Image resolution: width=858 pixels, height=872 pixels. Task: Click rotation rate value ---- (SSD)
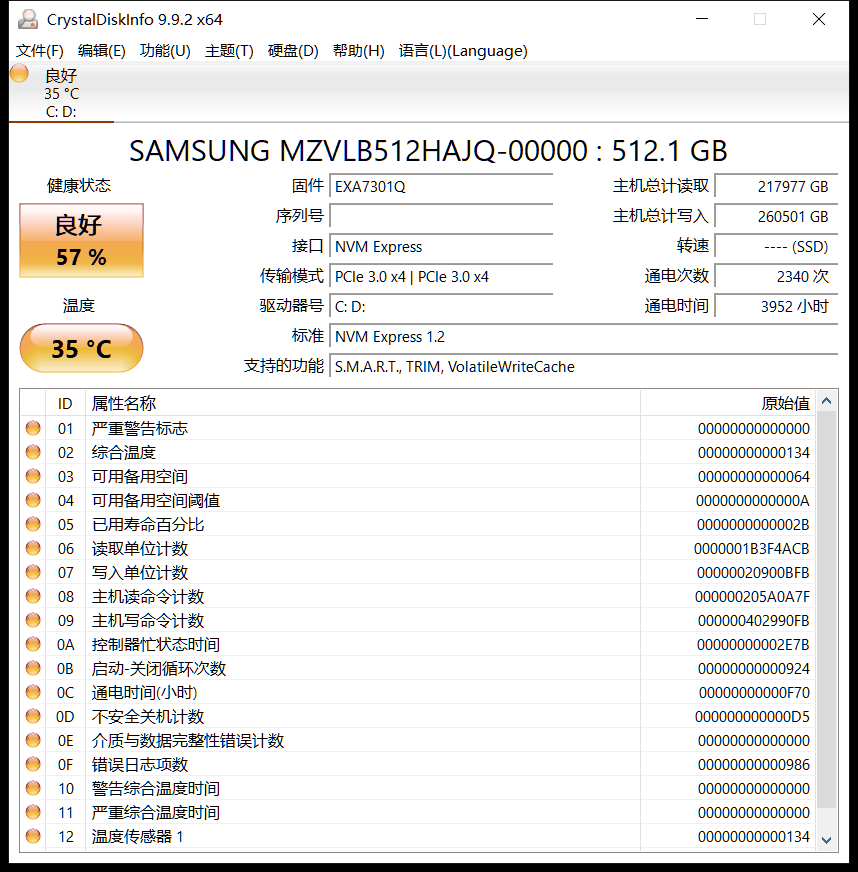pos(776,246)
